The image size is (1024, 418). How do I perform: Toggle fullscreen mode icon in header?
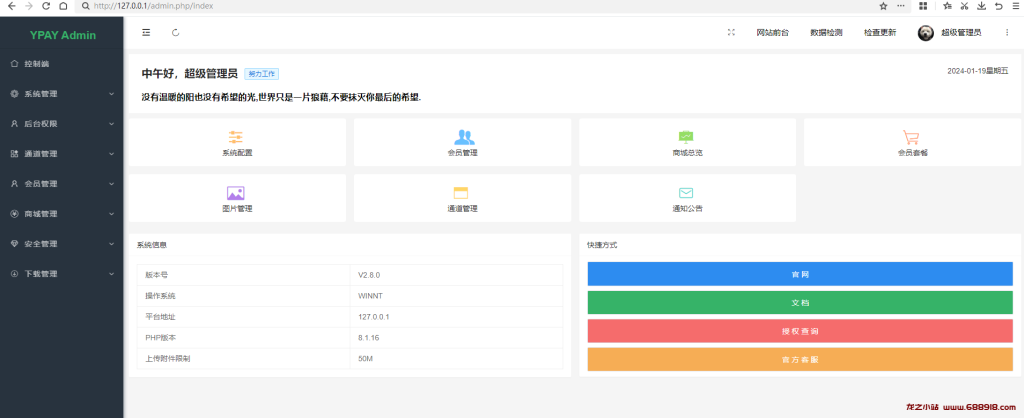pos(731,32)
